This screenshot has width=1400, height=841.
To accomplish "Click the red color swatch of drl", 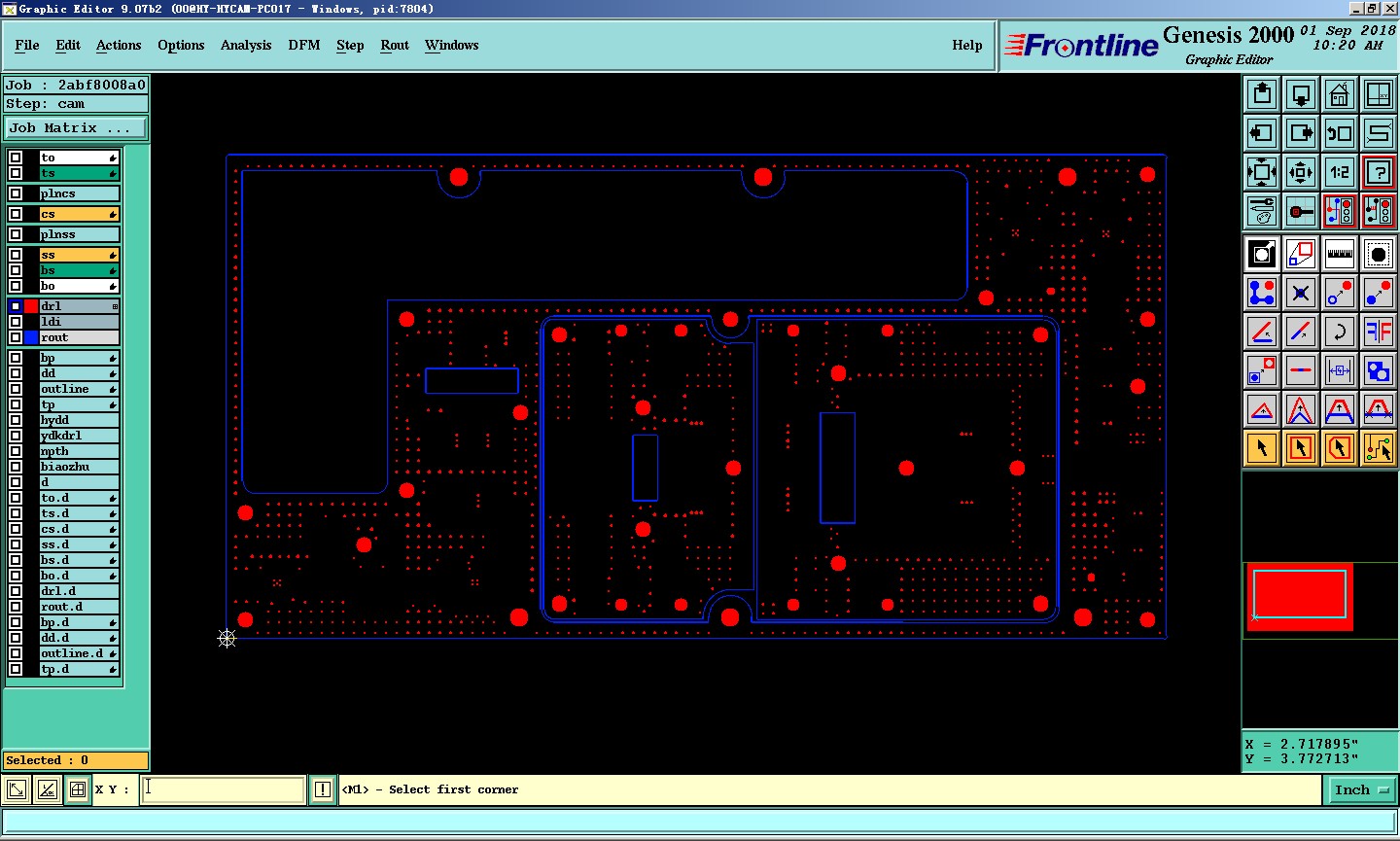I will coord(31,306).
